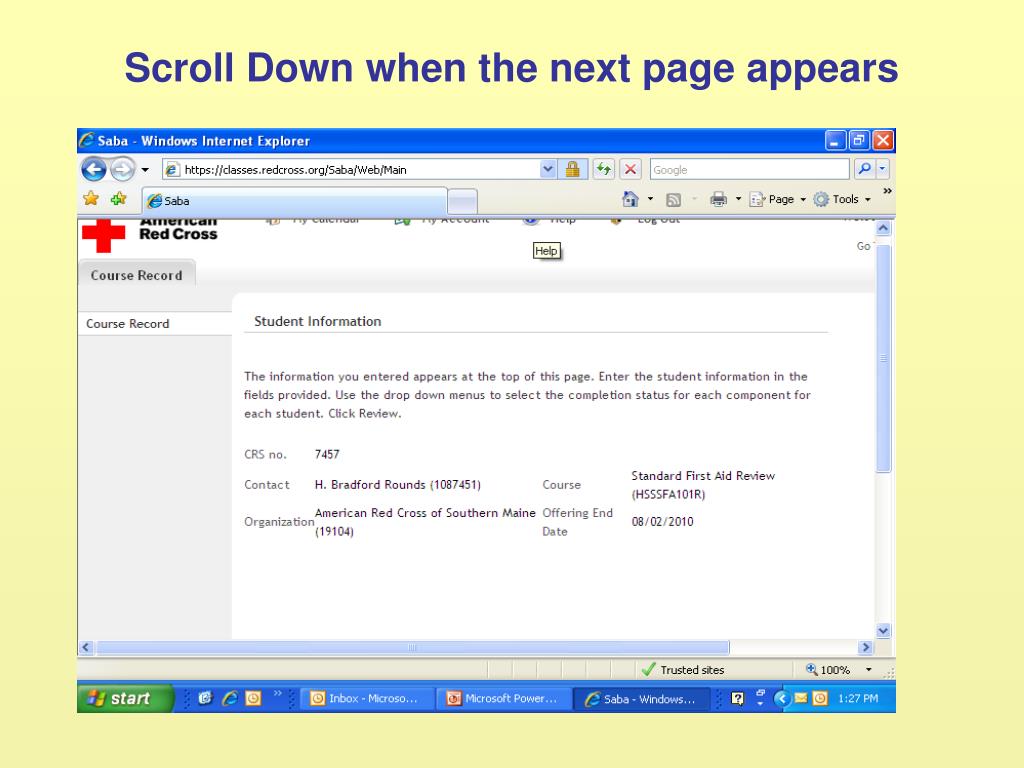
Task: Click contact H. Bradford Rounds (1087451)
Action: pyautogui.click(x=398, y=485)
